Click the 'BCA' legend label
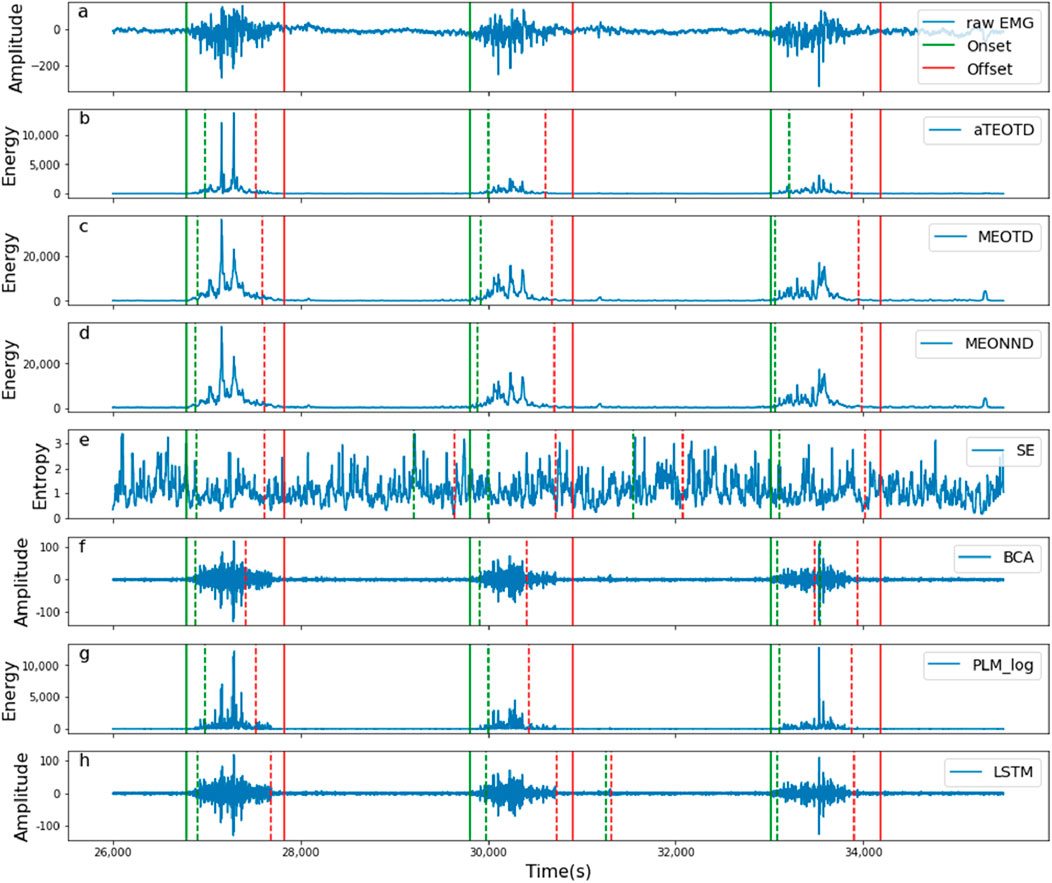Viewport: 1052px width, 883px height. coord(1018,558)
